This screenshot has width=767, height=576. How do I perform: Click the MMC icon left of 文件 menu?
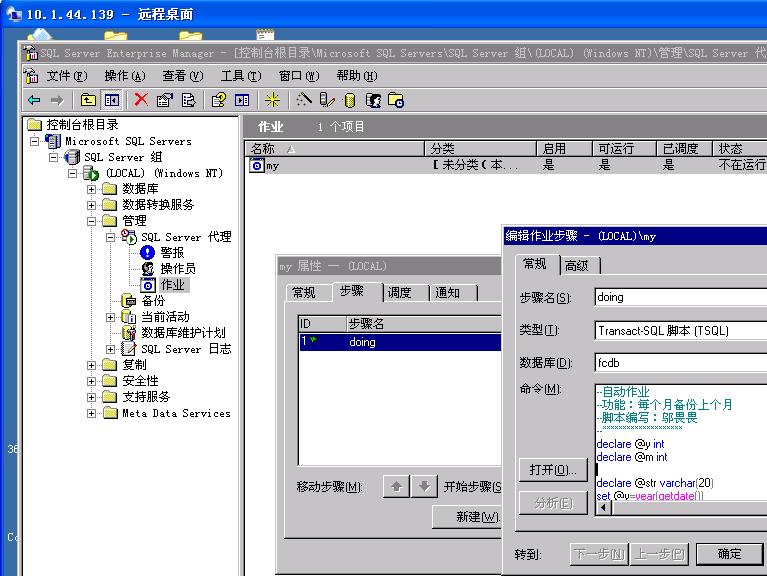[31, 76]
